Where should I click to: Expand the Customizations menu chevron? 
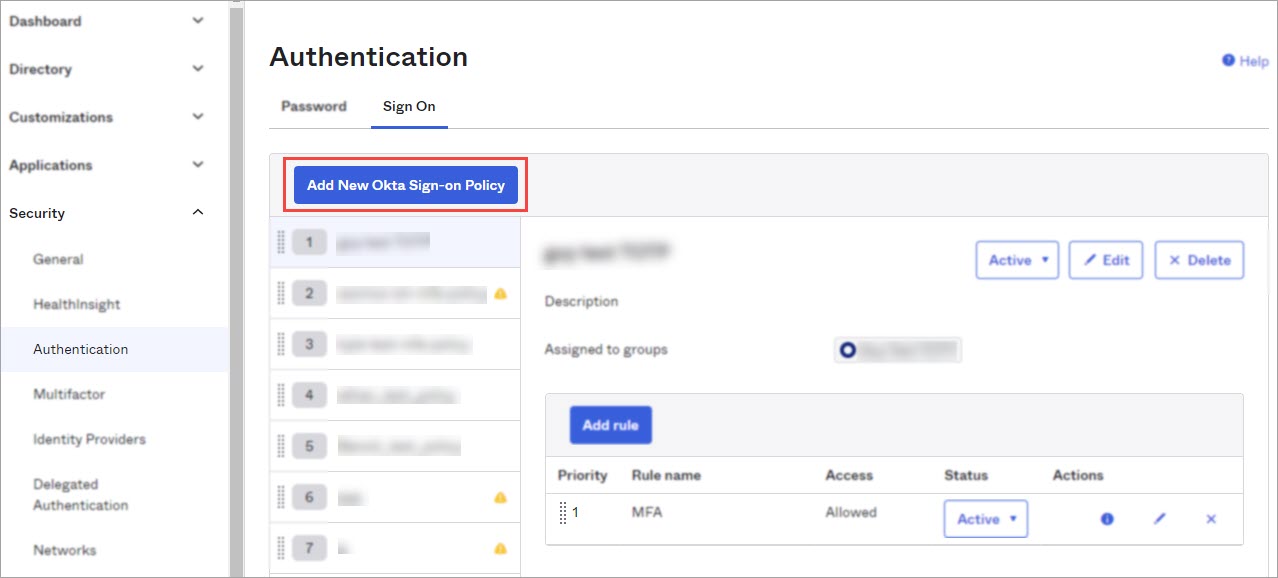[198, 117]
